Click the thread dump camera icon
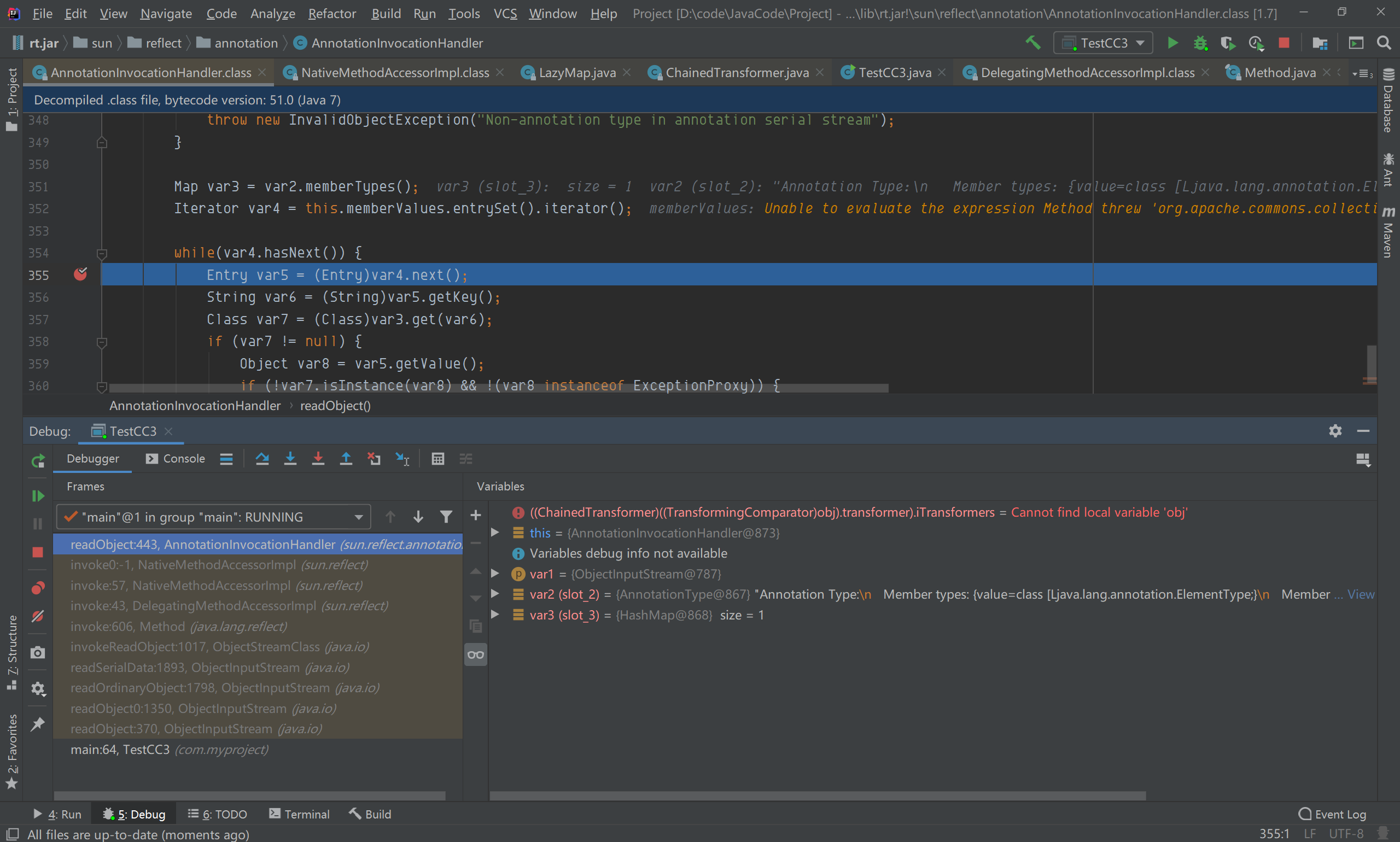Viewport: 1400px width, 842px height. (x=37, y=652)
